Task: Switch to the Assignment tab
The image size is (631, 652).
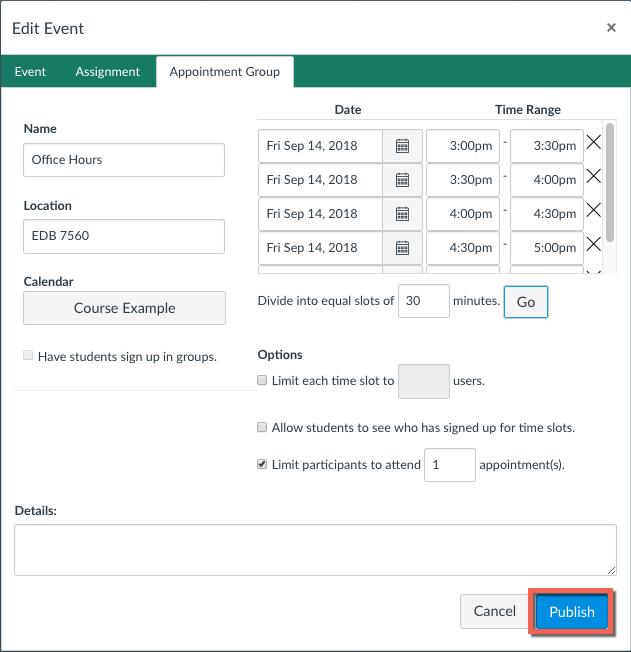Action: pos(107,72)
